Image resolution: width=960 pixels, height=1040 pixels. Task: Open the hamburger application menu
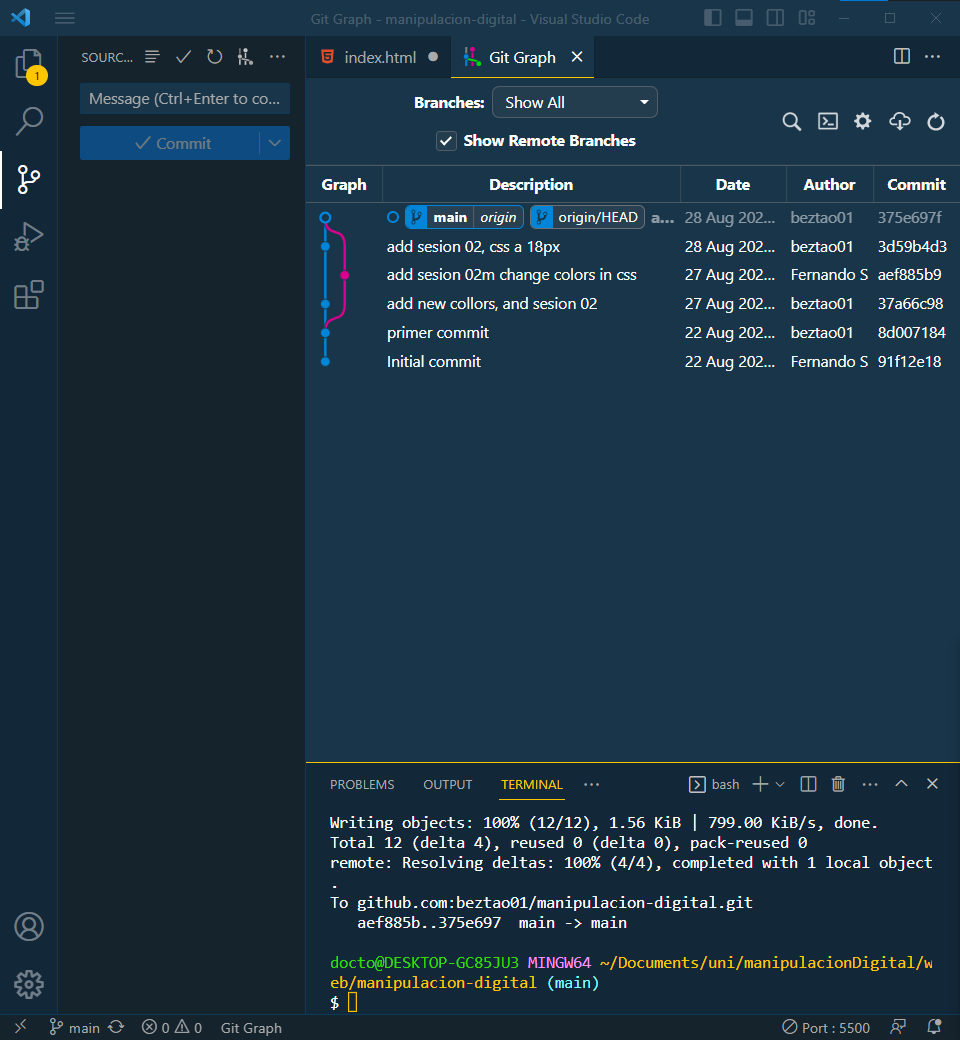[64, 18]
